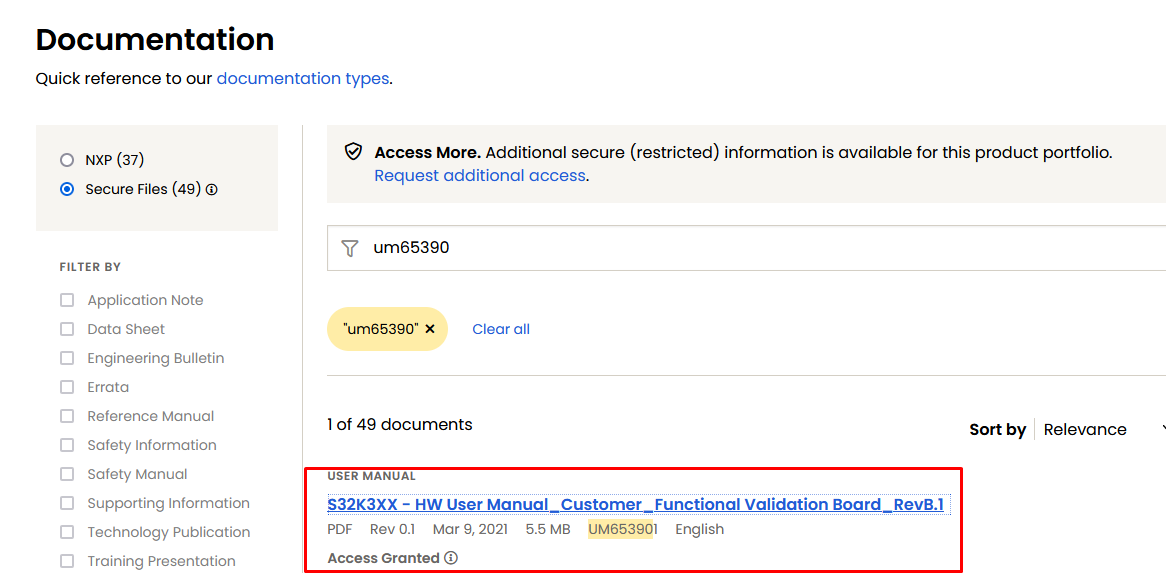The height and width of the screenshot is (573, 1166).
Task: Select the Secure Files (49) radio button
Action: 67,189
